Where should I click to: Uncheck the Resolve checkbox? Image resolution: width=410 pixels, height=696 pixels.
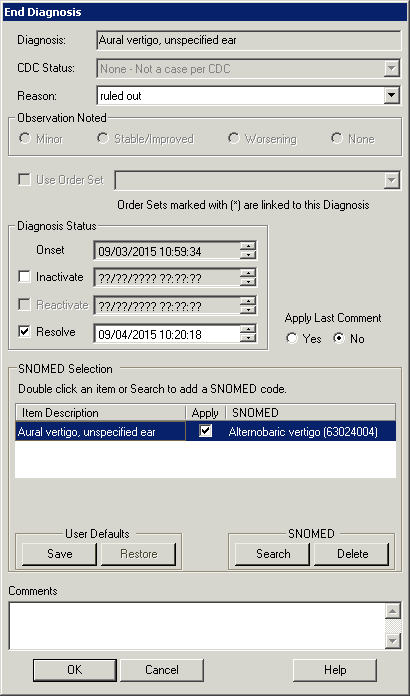[x=24, y=332]
